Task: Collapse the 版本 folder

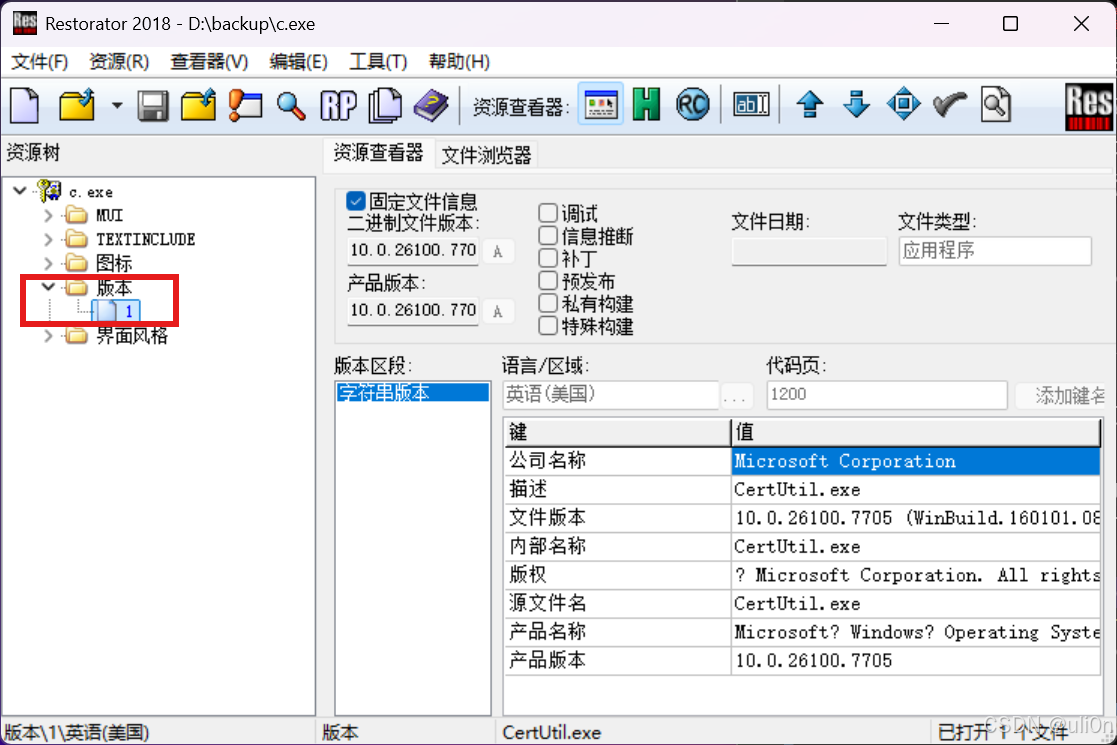Action: coord(48,287)
